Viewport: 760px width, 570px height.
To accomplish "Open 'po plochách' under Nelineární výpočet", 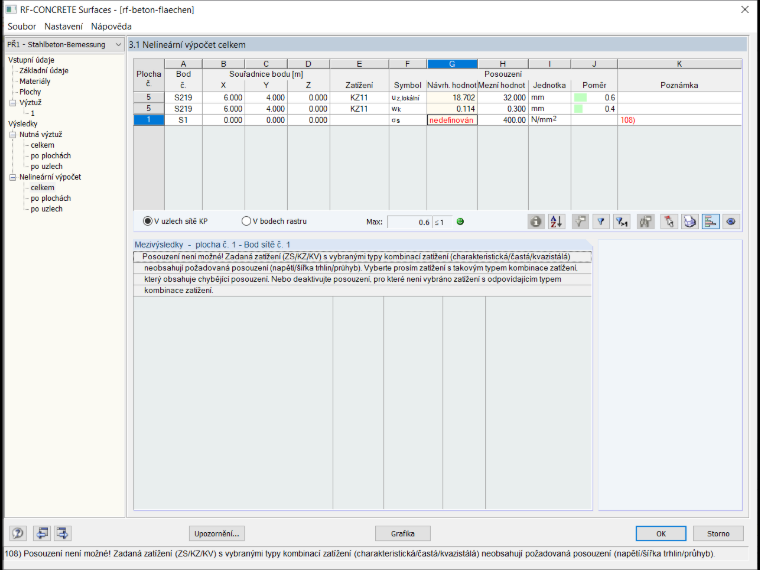I will coord(50,199).
